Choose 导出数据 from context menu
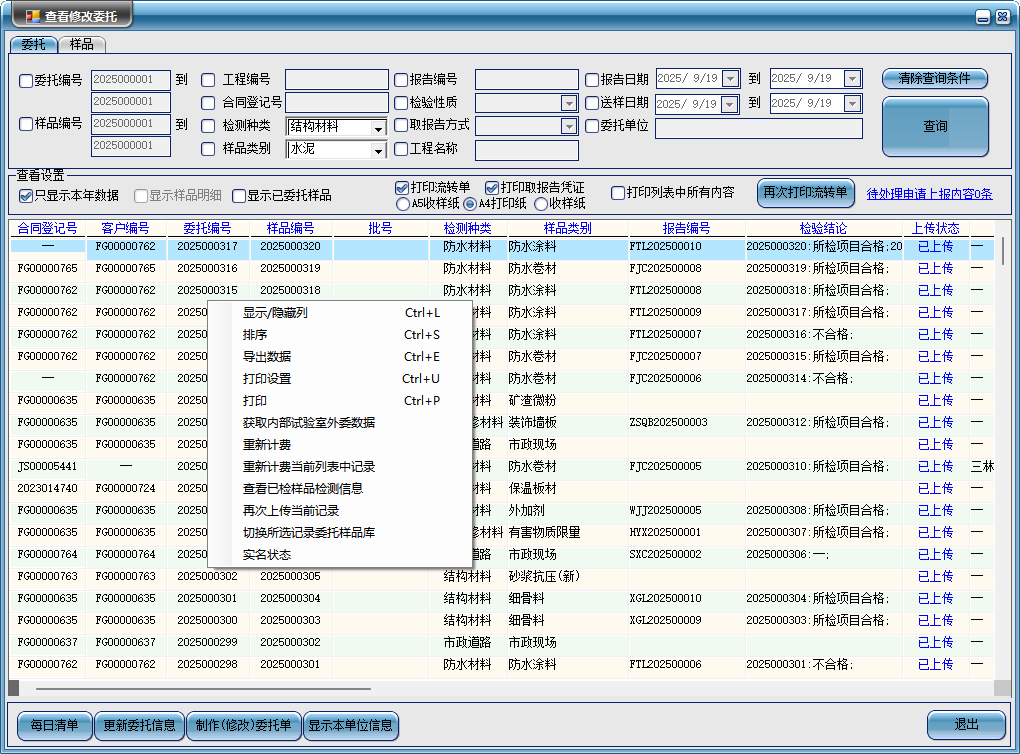 (267, 357)
